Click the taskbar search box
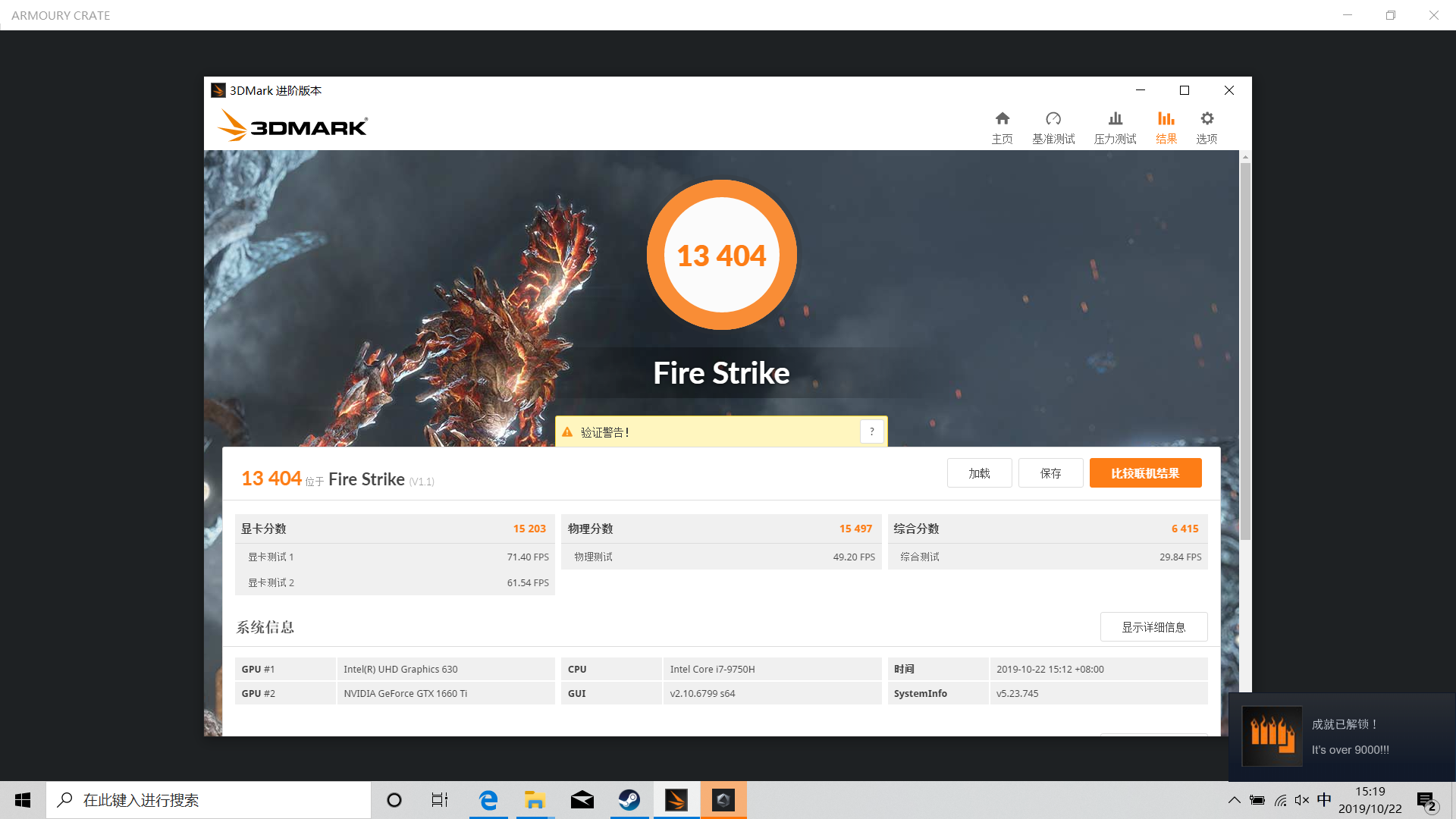 [209, 800]
